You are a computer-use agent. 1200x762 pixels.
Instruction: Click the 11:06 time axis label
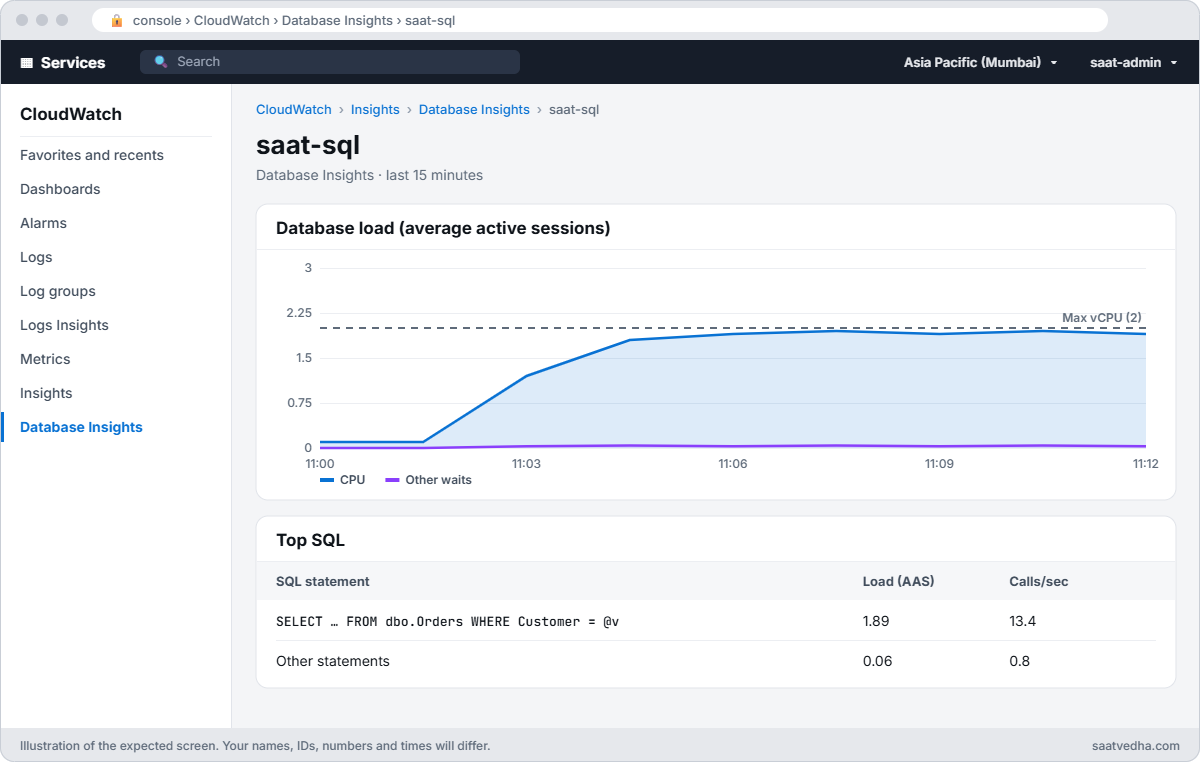coord(733,464)
